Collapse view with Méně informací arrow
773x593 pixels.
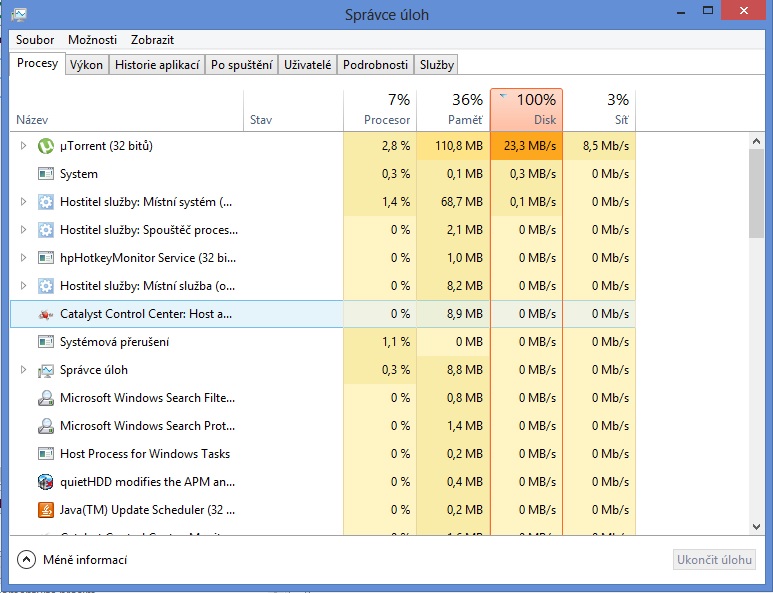point(26,559)
